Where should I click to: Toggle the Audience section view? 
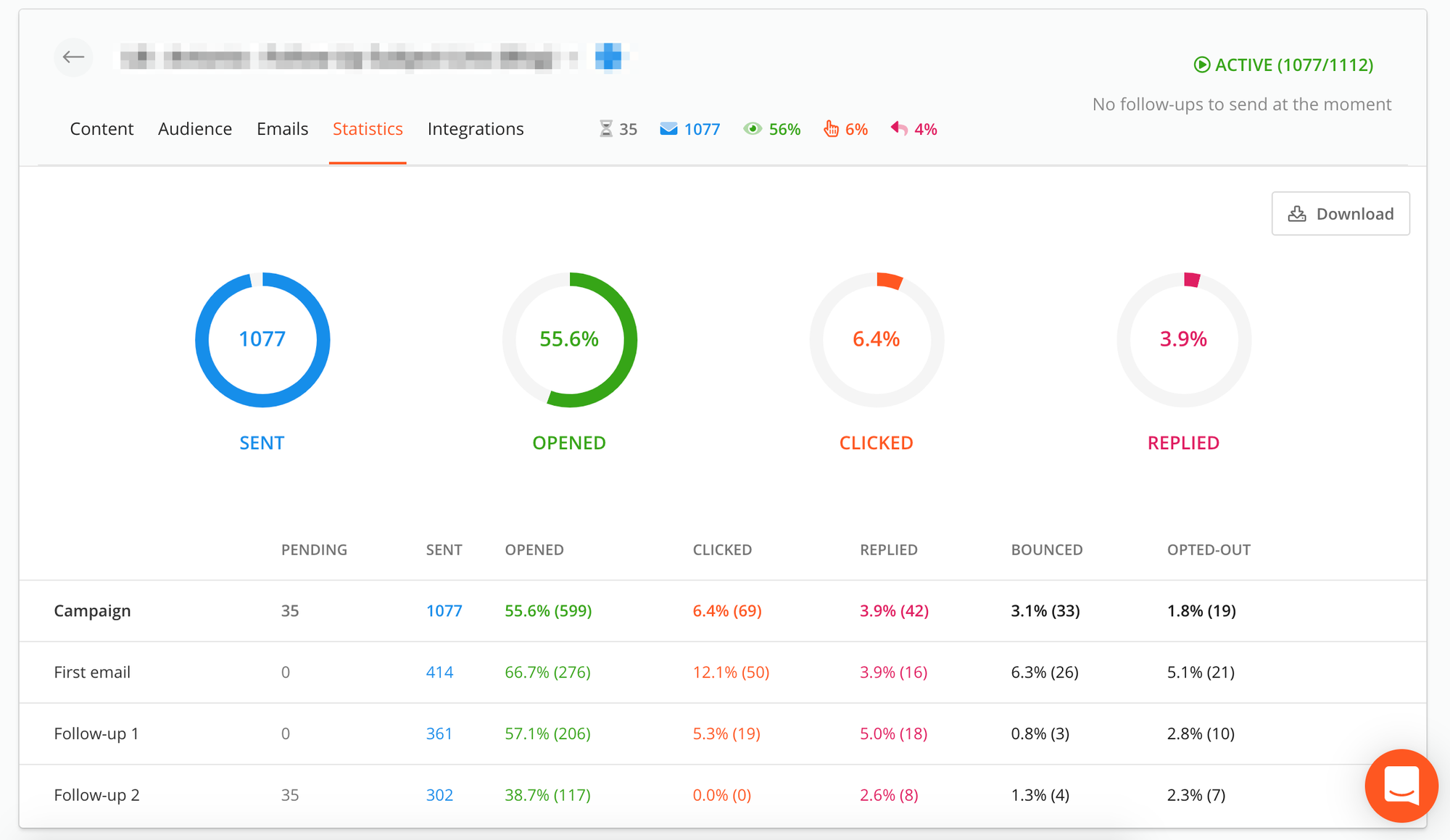tap(195, 128)
